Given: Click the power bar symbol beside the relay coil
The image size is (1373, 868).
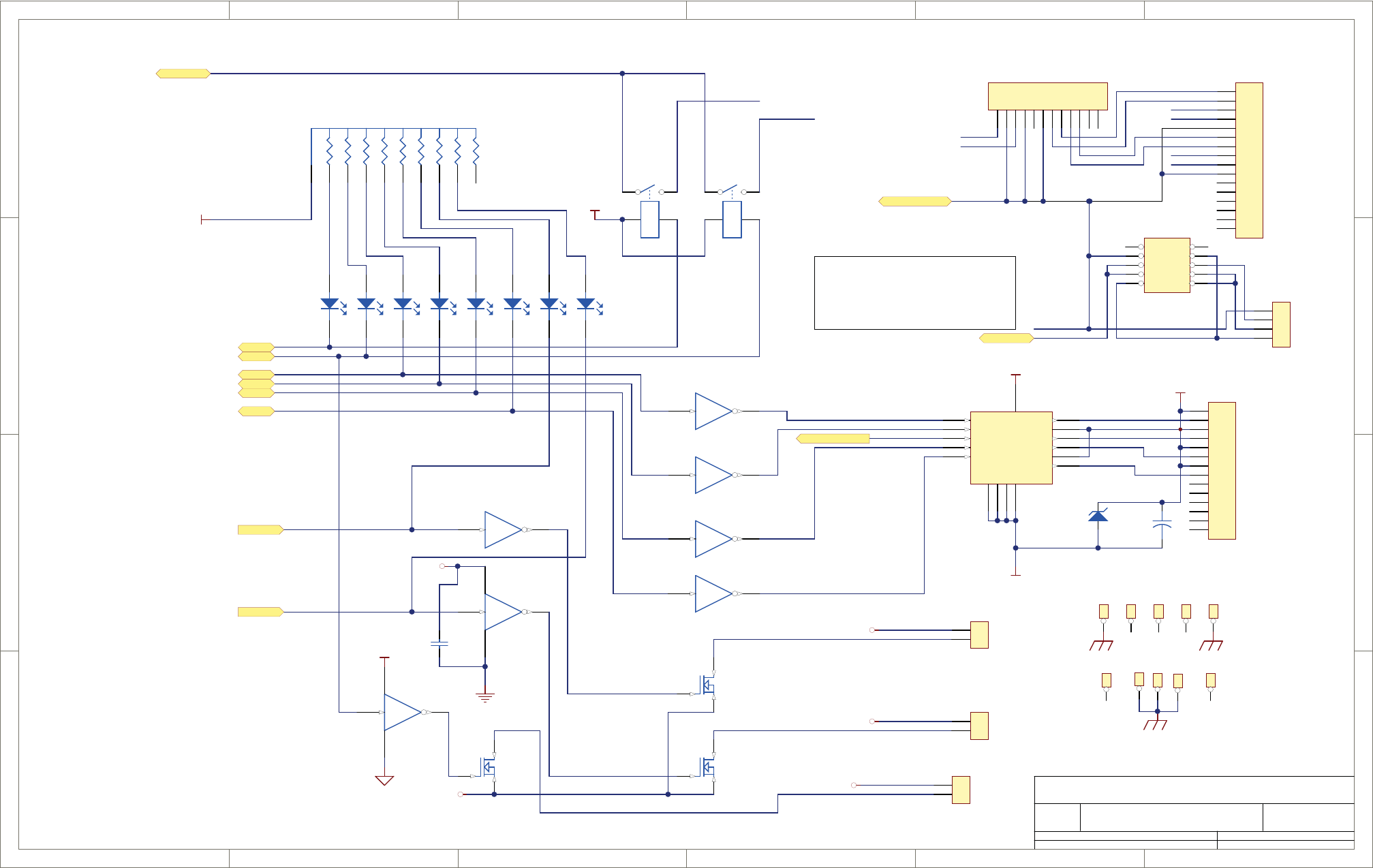Looking at the screenshot, I should pyautogui.click(x=595, y=215).
